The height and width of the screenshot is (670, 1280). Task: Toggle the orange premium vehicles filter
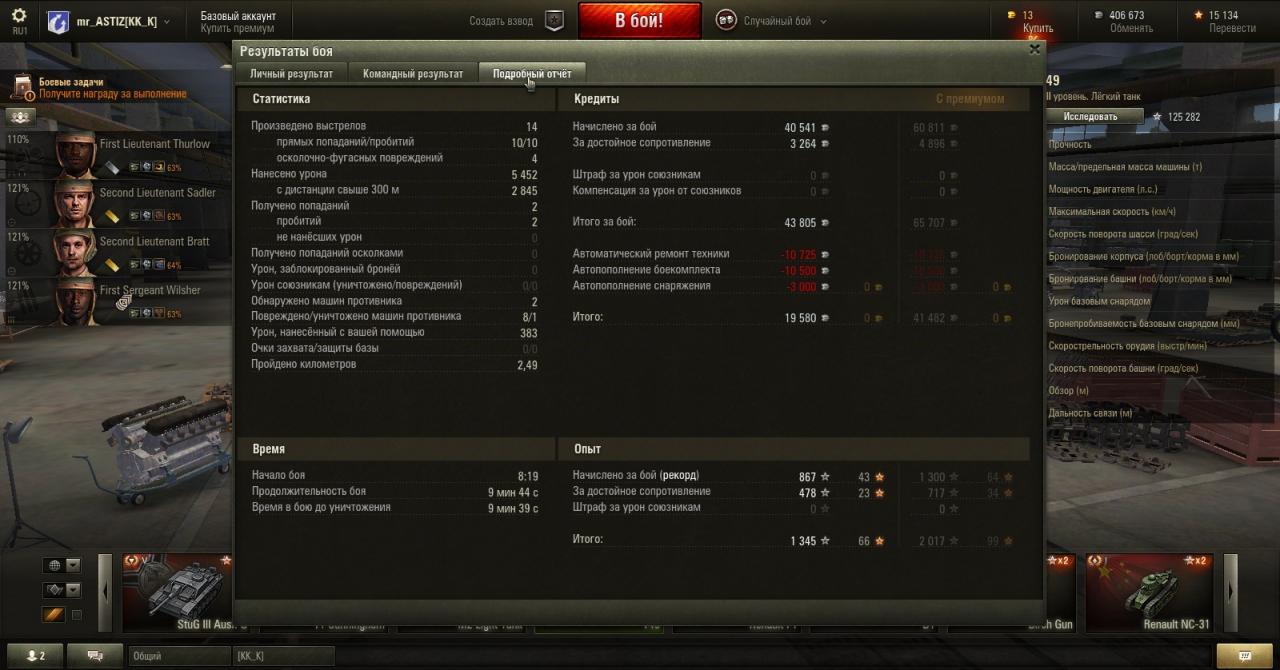tap(52, 615)
